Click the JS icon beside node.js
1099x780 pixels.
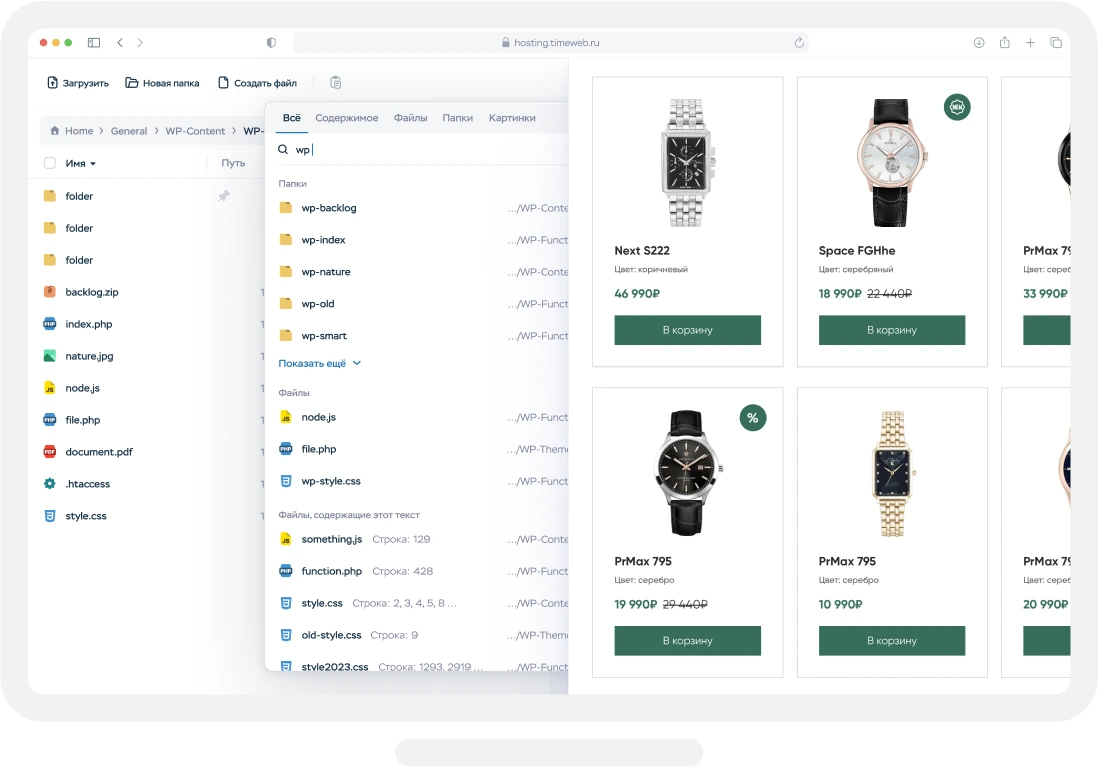click(x=48, y=387)
